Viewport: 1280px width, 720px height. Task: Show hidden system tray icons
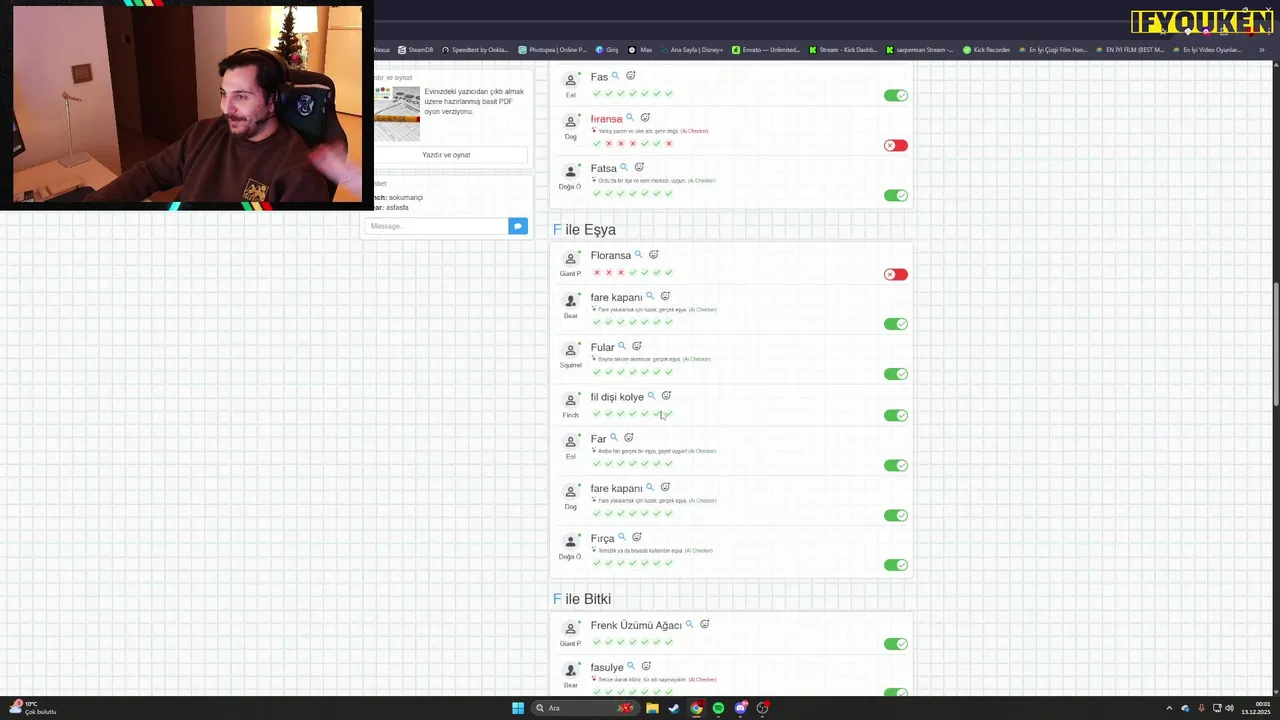point(1169,708)
